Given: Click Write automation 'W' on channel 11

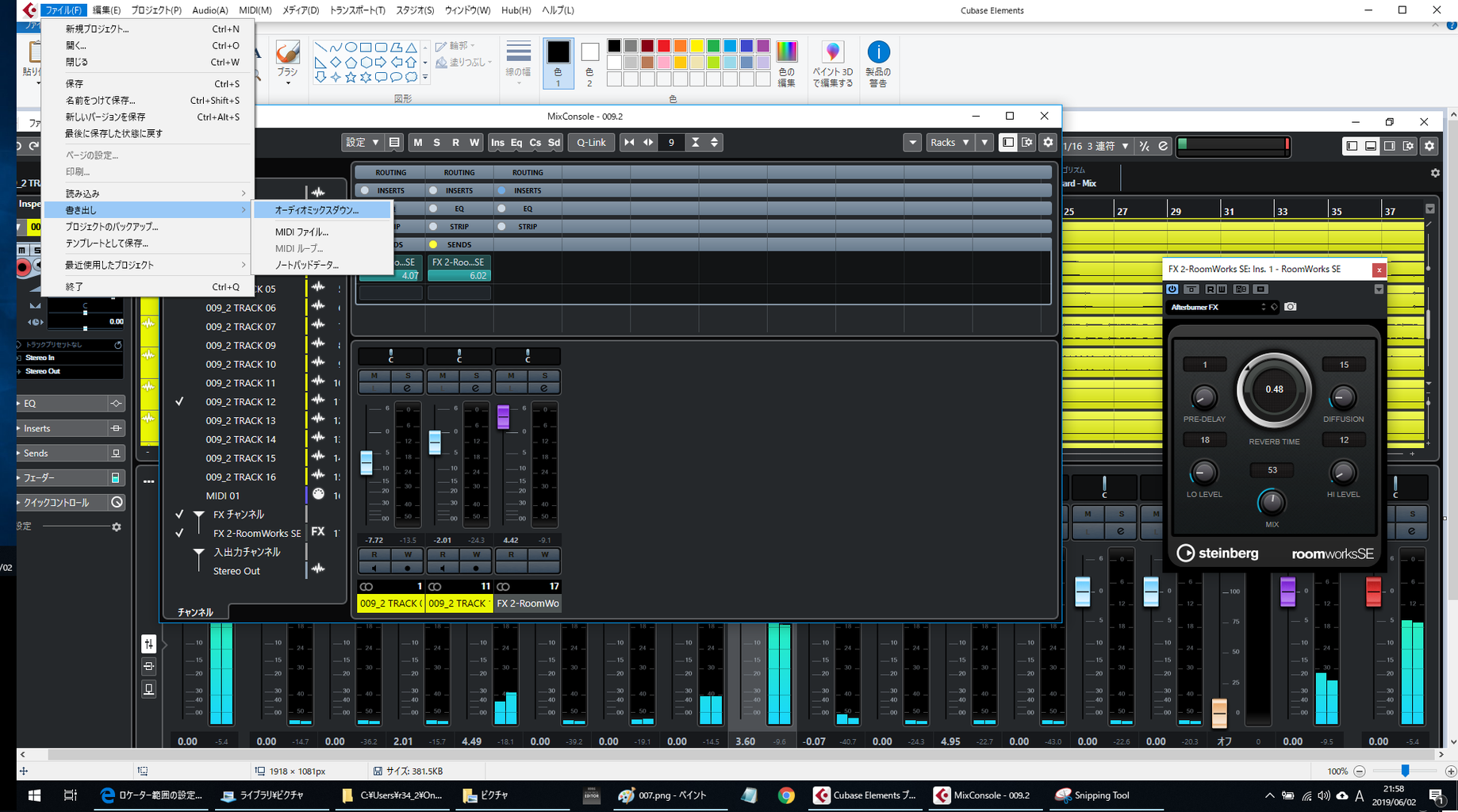Looking at the screenshot, I should [476, 554].
